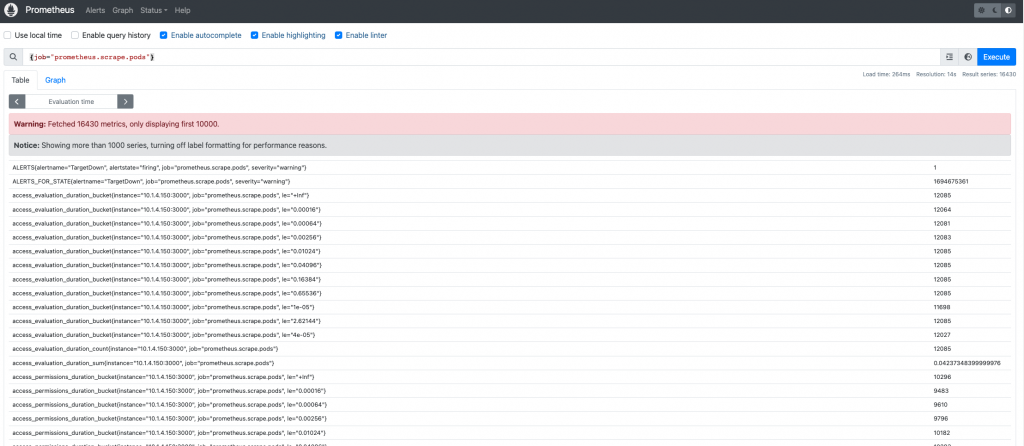Click the Load time: 264ms stat
Screen dimensions: 1024x446
(x=886, y=74)
